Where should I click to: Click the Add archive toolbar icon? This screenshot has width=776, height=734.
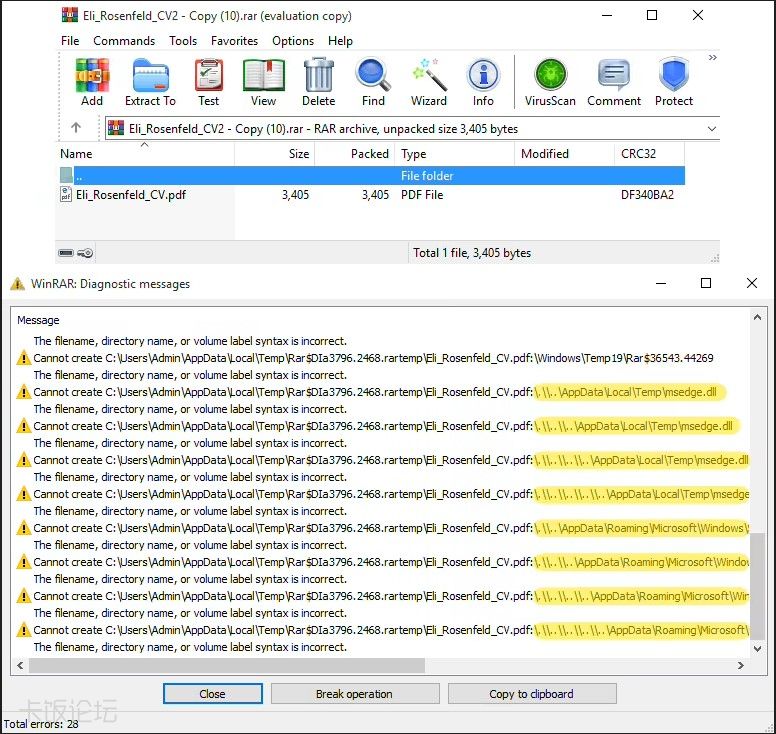click(x=92, y=82)
